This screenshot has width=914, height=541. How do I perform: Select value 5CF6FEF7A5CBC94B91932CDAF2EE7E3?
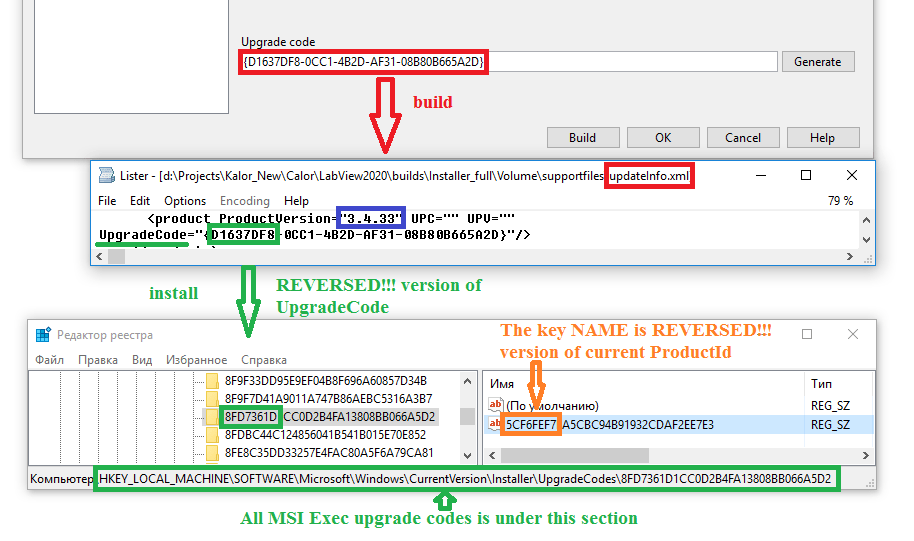click(x=610, y=424)
